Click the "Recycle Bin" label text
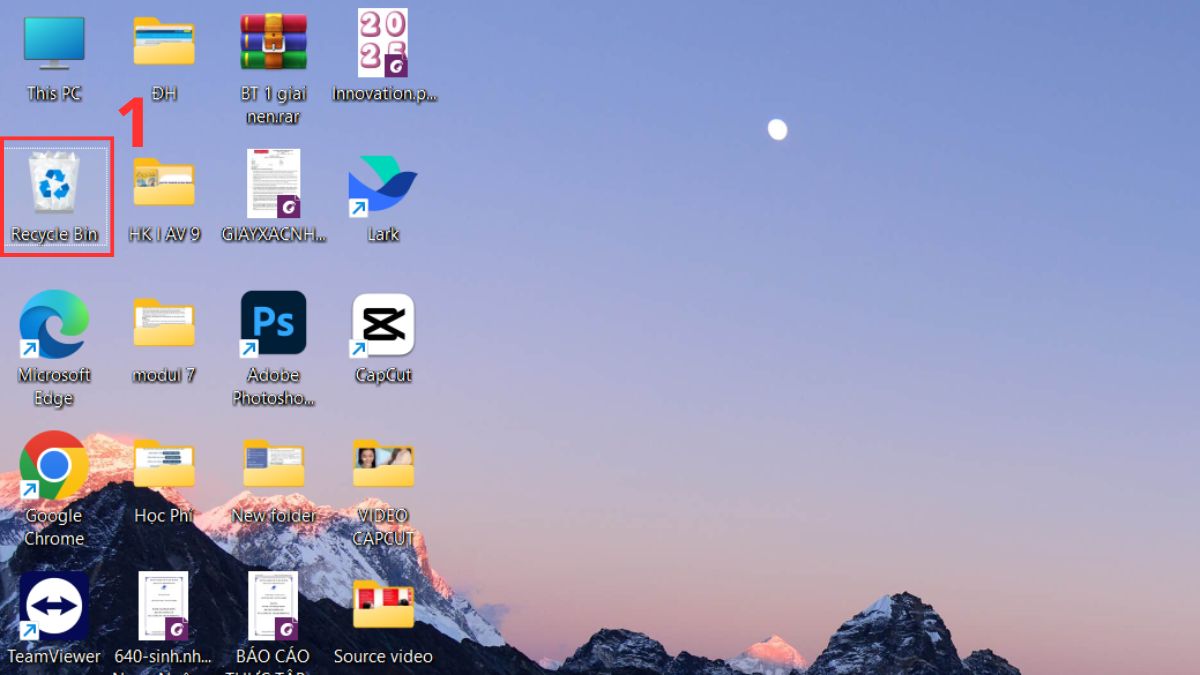 (x=55, y=235)
